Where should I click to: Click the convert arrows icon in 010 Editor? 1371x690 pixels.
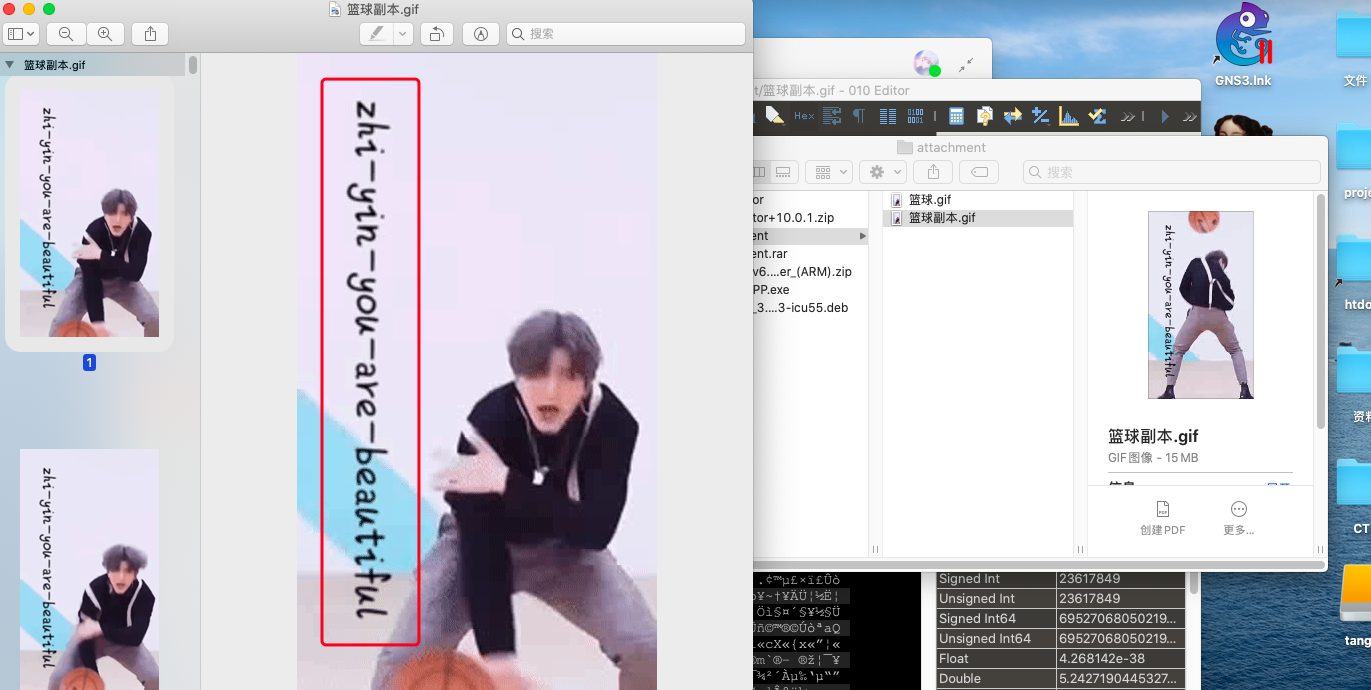(1013, 116)
